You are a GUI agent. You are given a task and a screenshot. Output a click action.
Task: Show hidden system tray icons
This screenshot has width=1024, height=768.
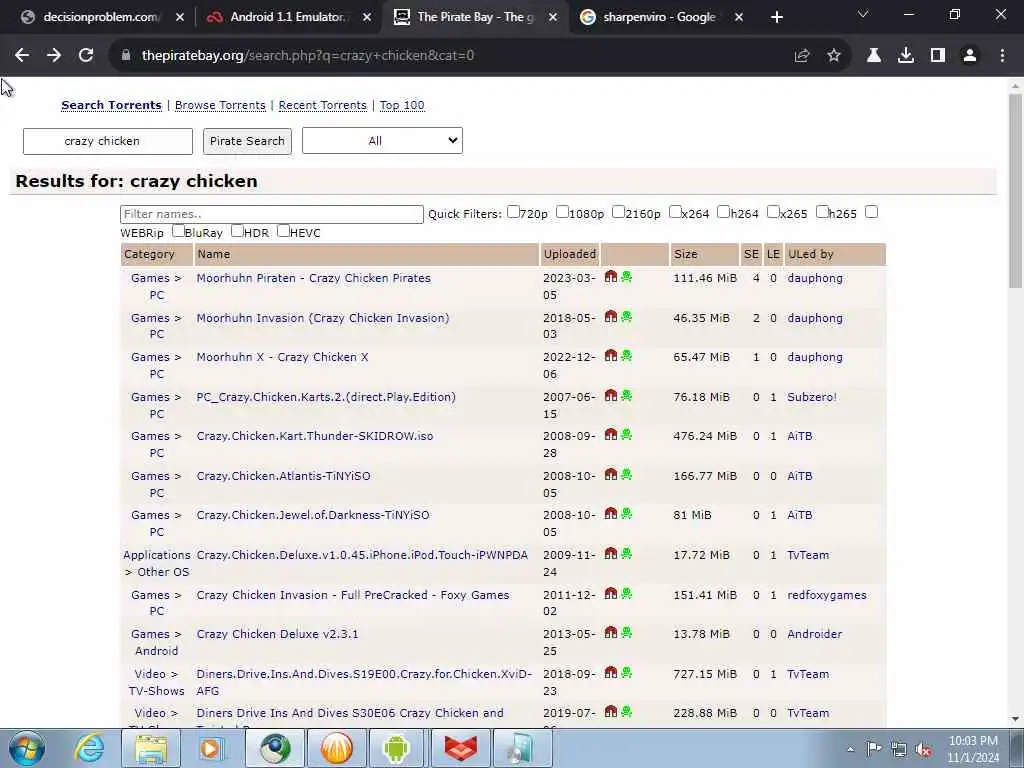[850, 749]
